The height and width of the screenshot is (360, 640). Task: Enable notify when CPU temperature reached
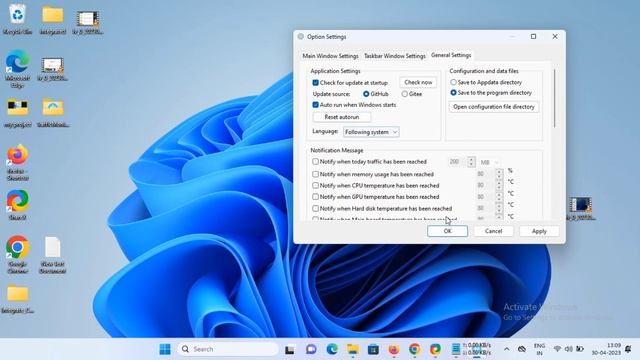(x=316, y=186)
